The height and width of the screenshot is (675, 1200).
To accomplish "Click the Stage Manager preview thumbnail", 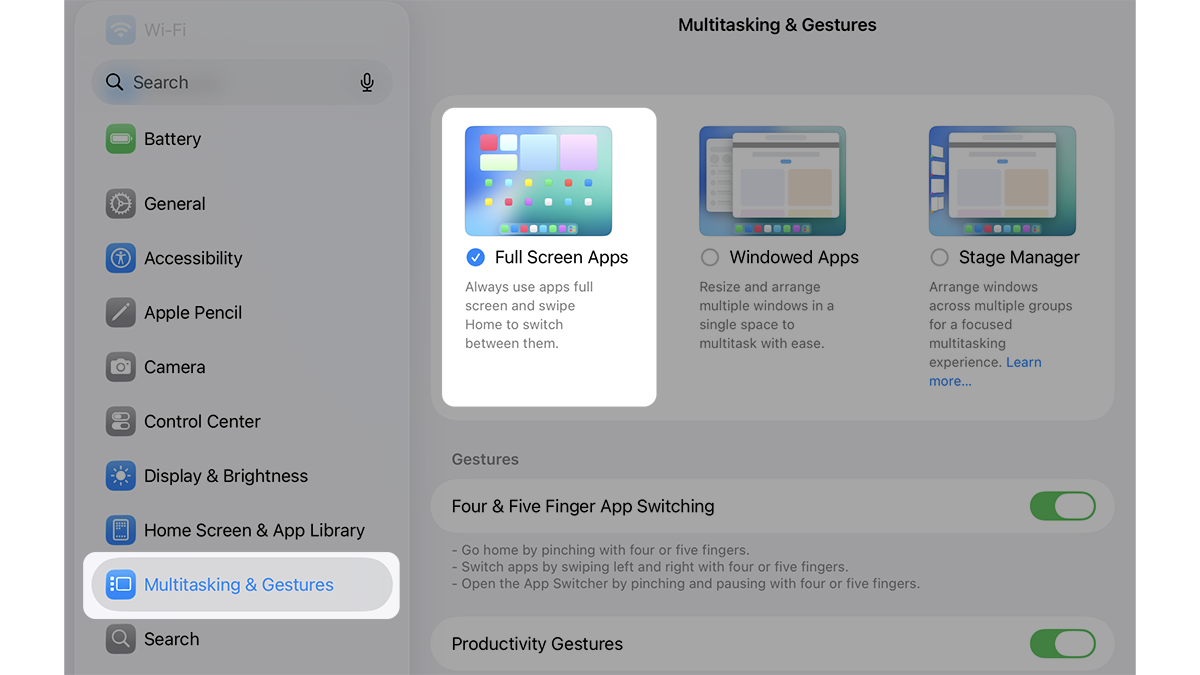I will 1002,181.
